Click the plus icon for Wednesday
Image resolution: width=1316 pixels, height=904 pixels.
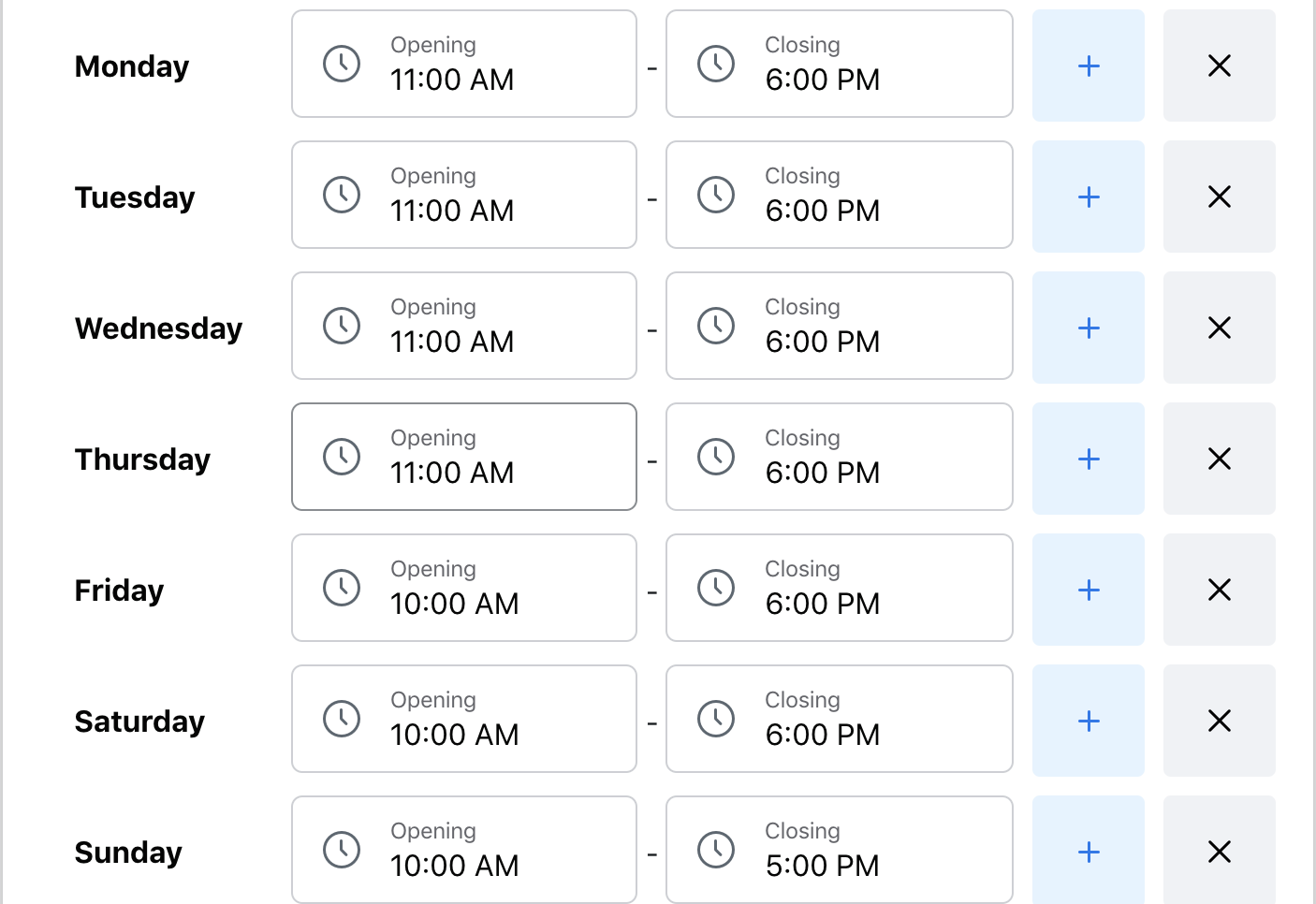point(1088,328)
